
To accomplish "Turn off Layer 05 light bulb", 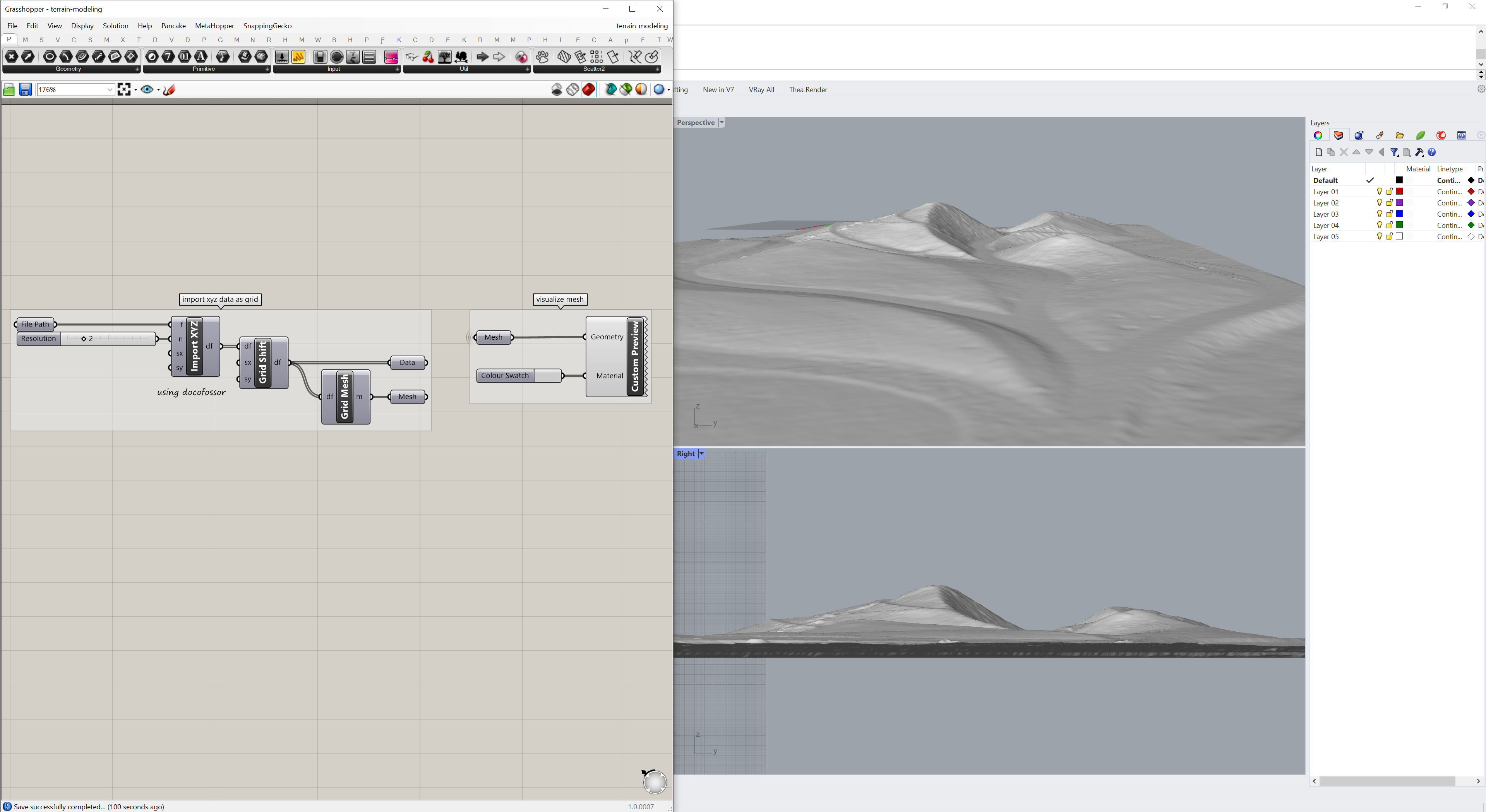I will [1379, 236].
